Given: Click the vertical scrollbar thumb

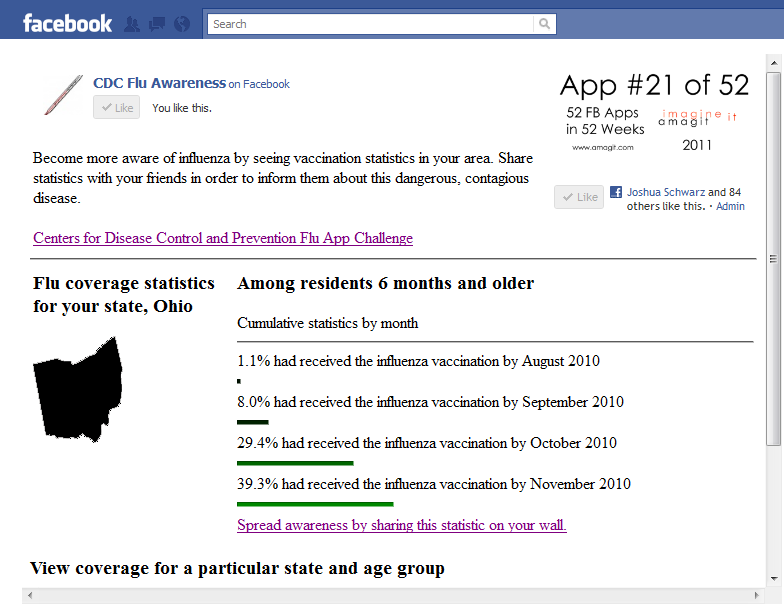Looking at the screenshot, I should click(x=774, y=258).
